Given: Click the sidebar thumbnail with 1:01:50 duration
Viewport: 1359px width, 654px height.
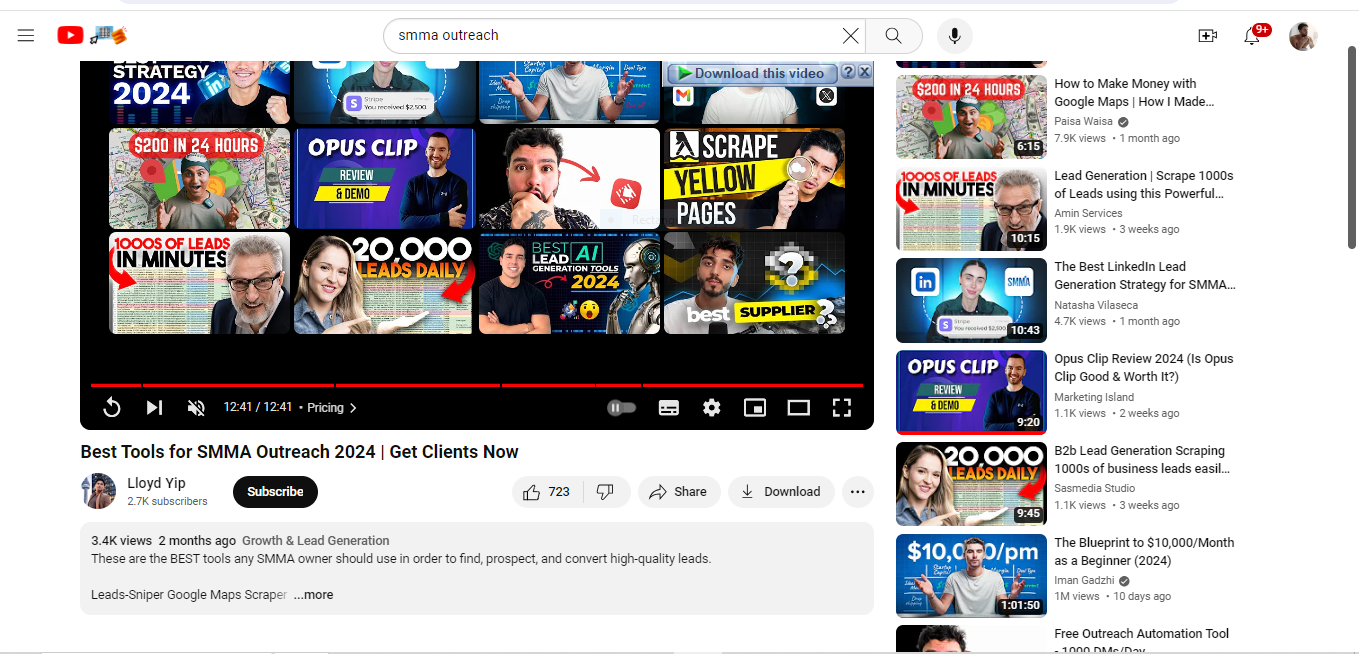Looking at the screenshot, I should point(971,576).
